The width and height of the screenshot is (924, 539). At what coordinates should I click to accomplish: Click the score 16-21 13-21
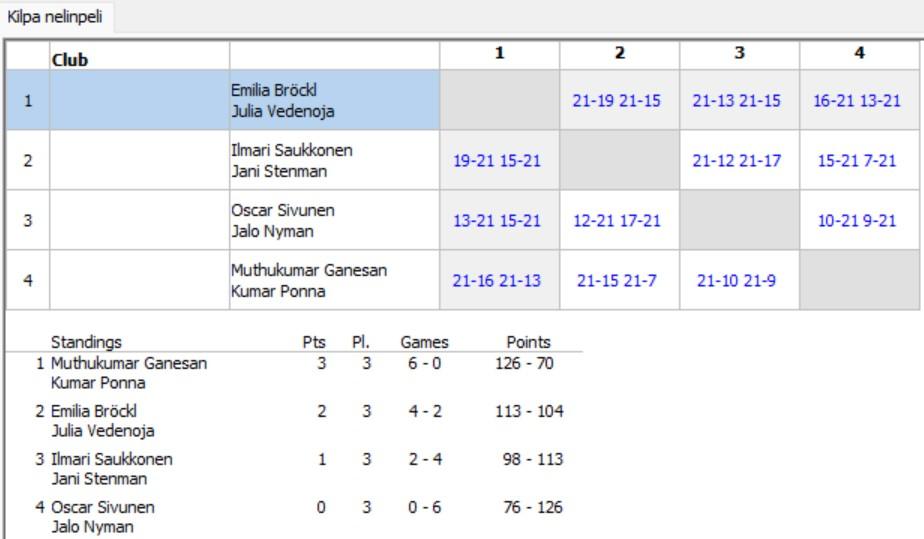point(857,101)
